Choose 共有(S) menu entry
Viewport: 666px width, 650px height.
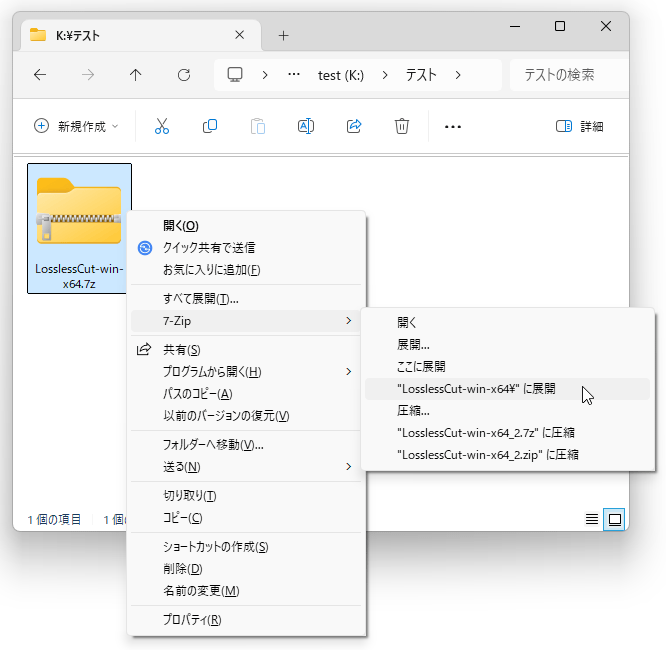(x=246, y=350)
